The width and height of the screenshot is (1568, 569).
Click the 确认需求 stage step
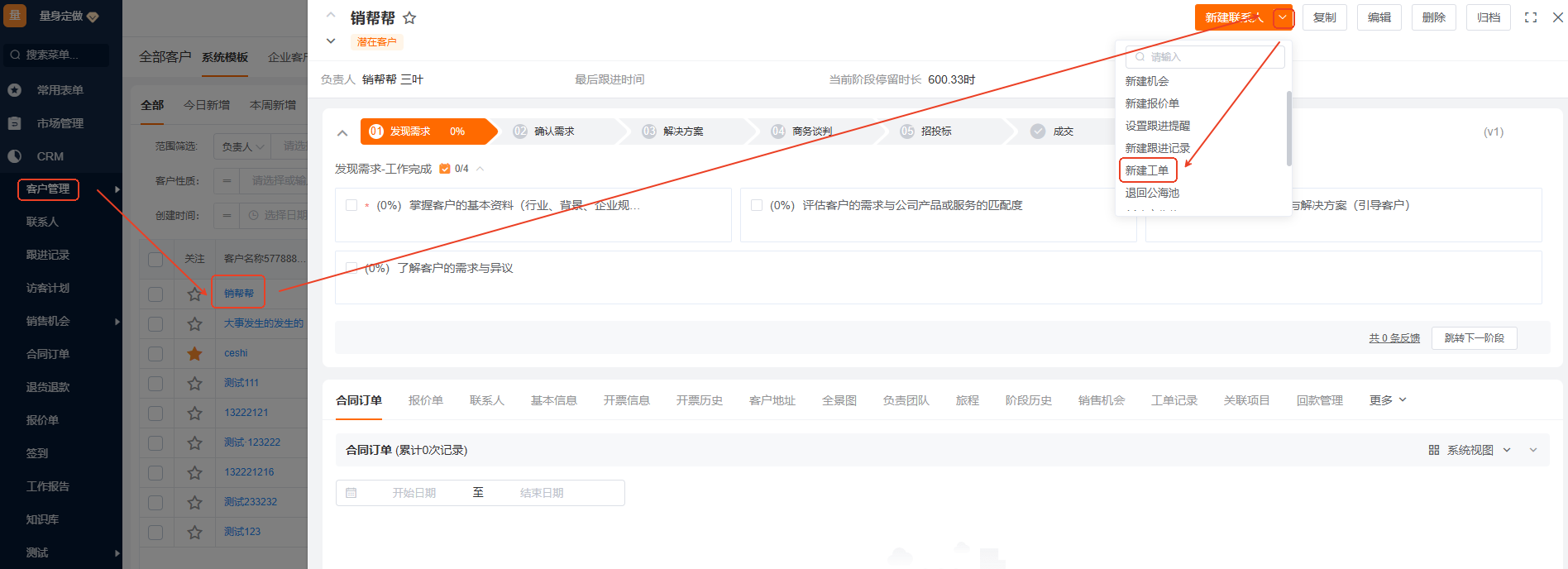tap(554, 131)
